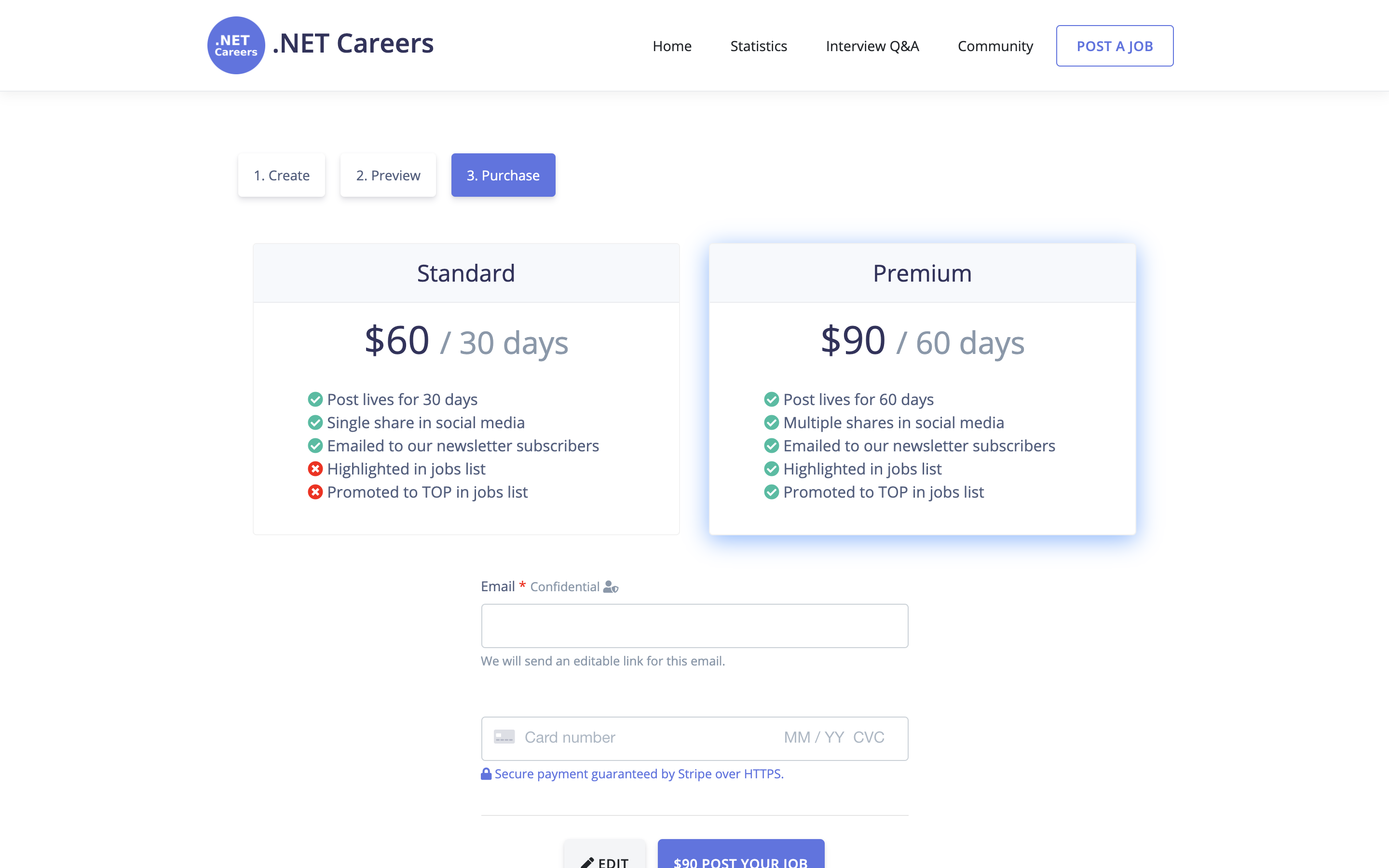1389x868 pixels.
Task: Click the red X beside Promoted to TOP in Standard
Action: pos(315,492)
